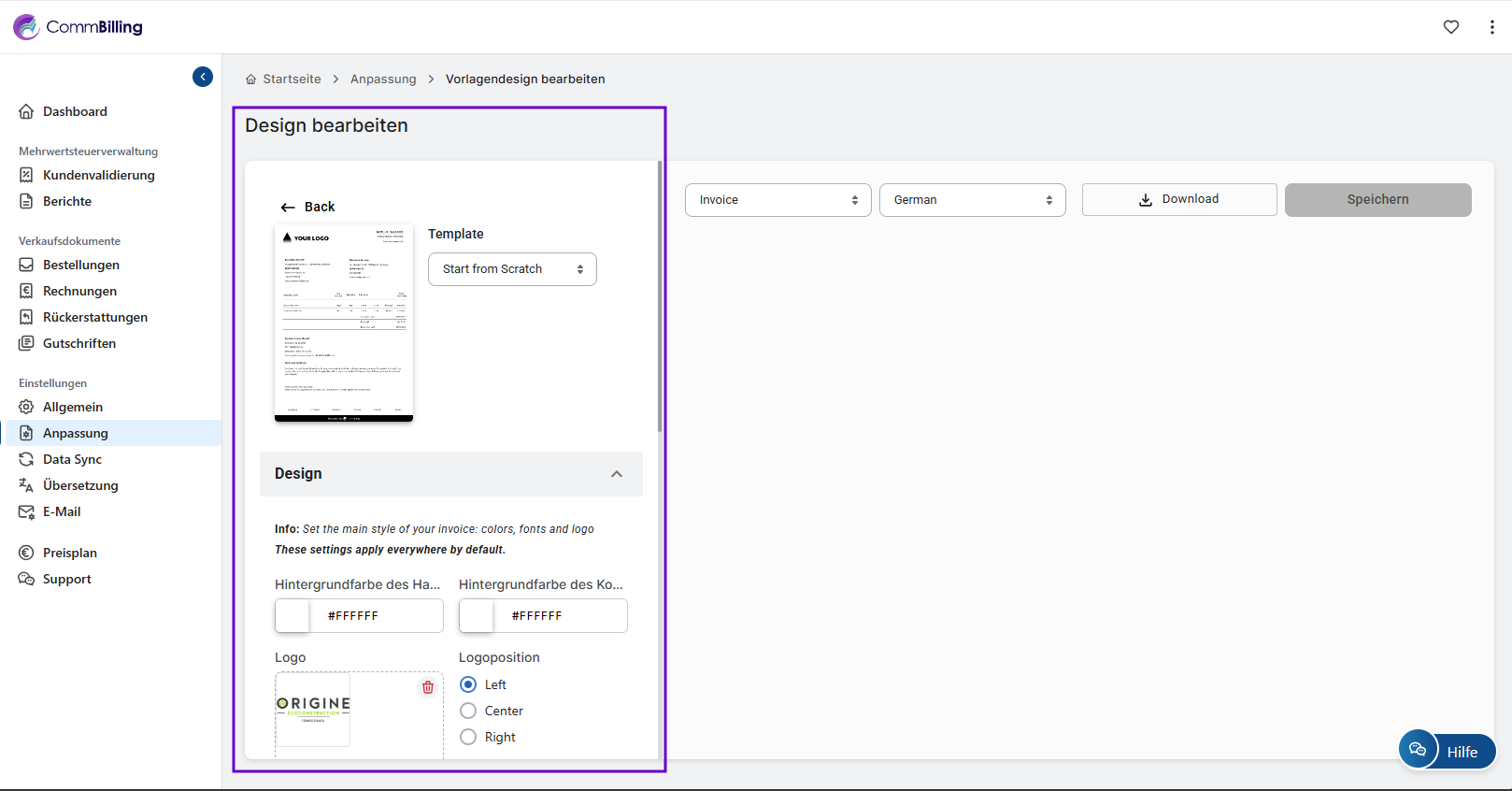Image resolution: width=1512 pixels, height=791 pixels.
Task: Click the back arrow icon
Action: tap(288, 208)
